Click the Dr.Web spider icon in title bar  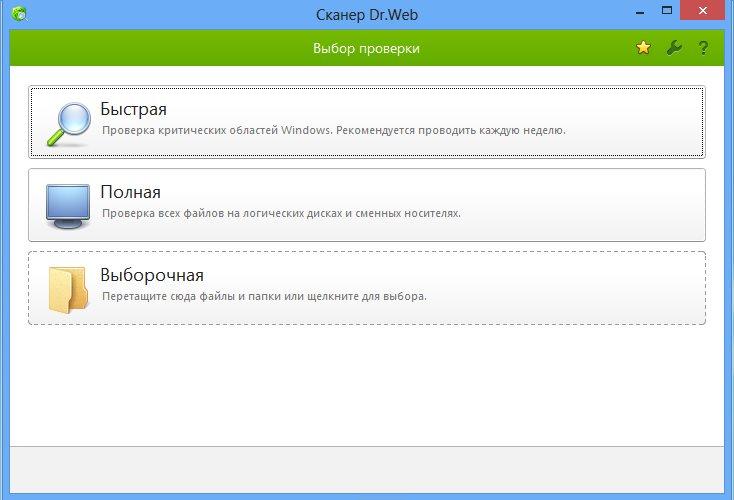19,14
